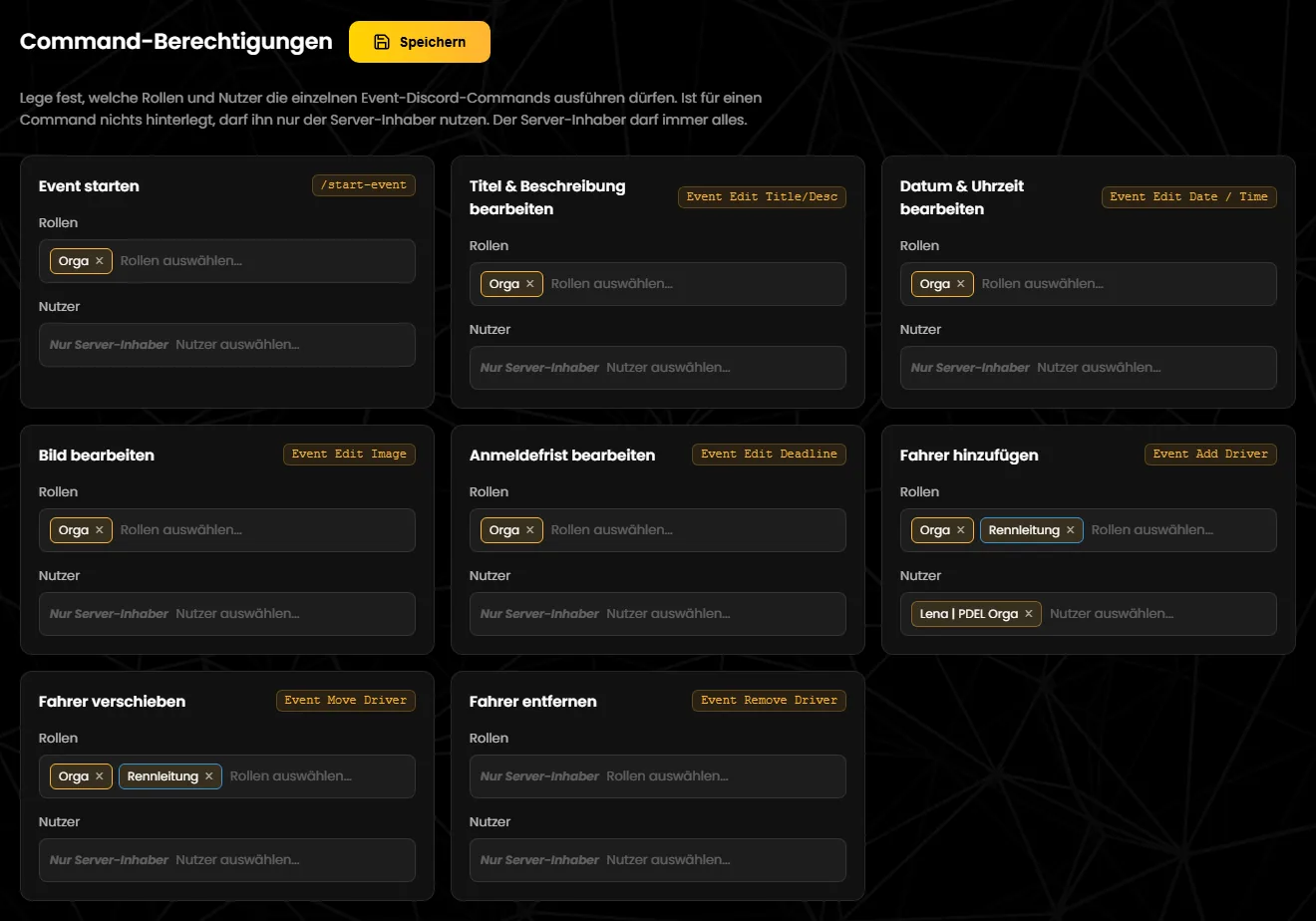Open Rollen selector in Datum & Uhrzeit bearbeiten

pos(1089,284)
